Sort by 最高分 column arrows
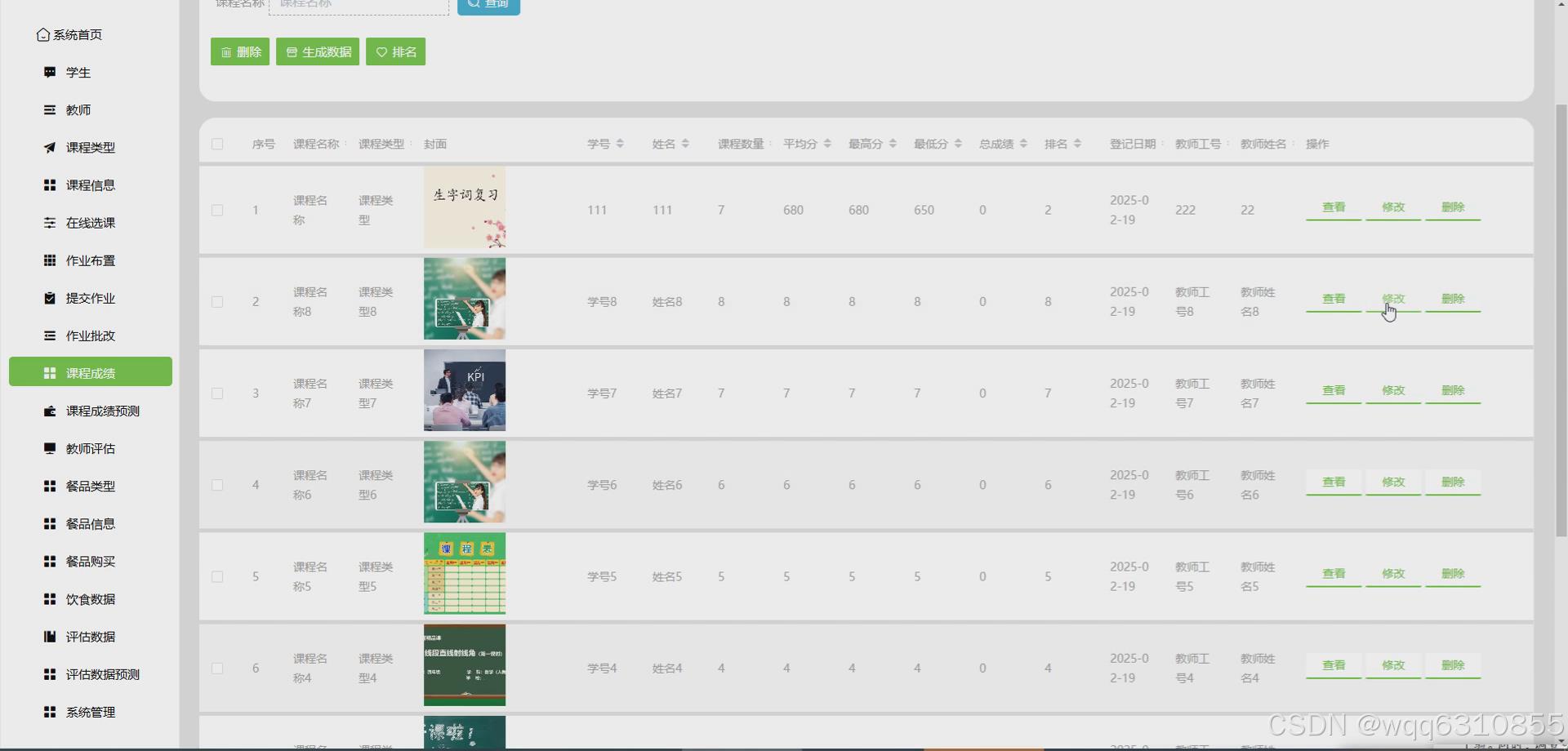Viewport: 1568px width, 751px height. pyautogui.click(x=893, y=144)
